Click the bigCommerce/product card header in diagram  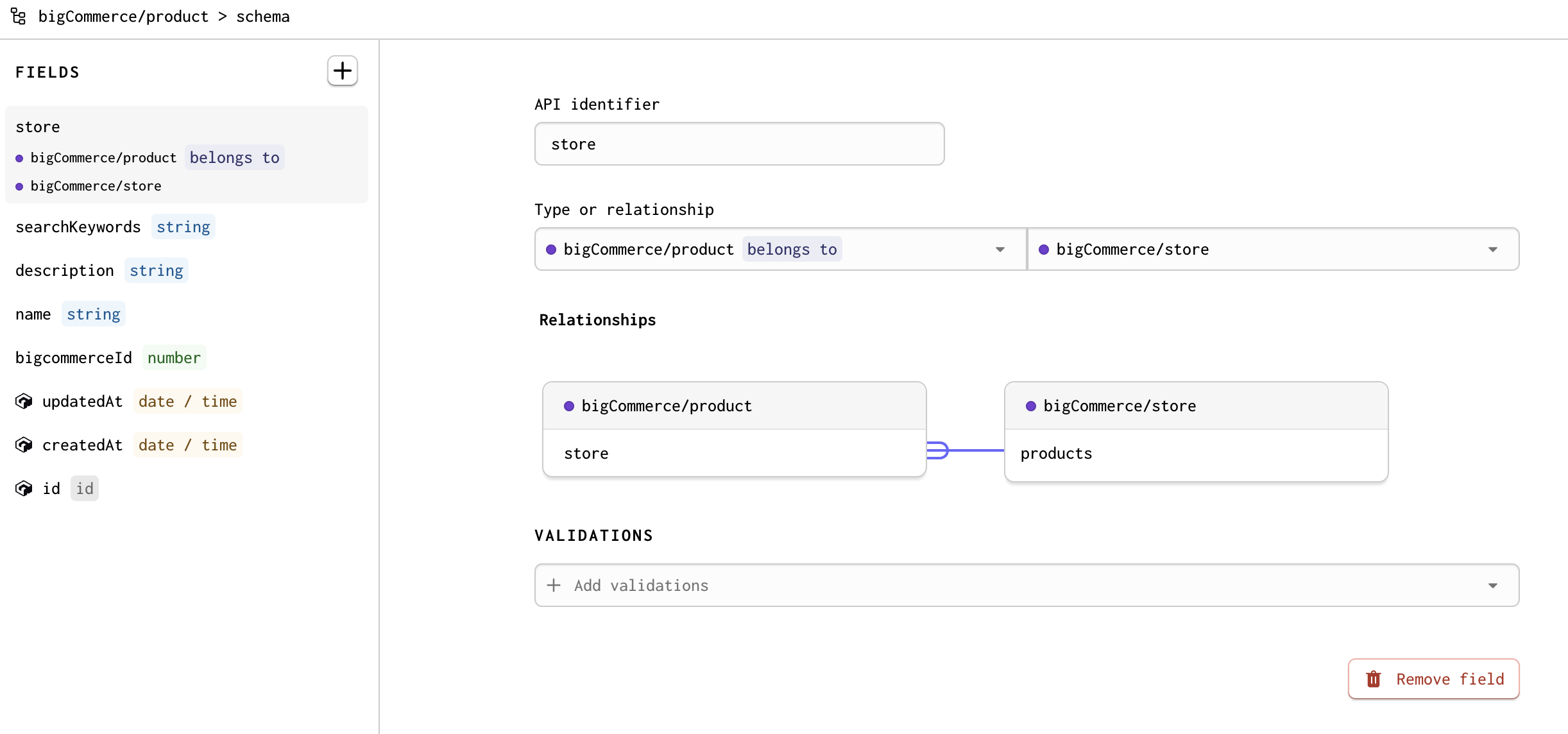(735, 405)
